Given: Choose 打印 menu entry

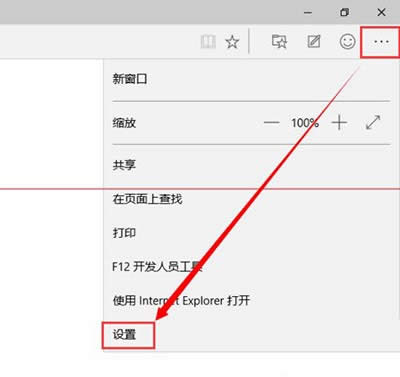Looking at the screenshot, I should tap(124, 233).
